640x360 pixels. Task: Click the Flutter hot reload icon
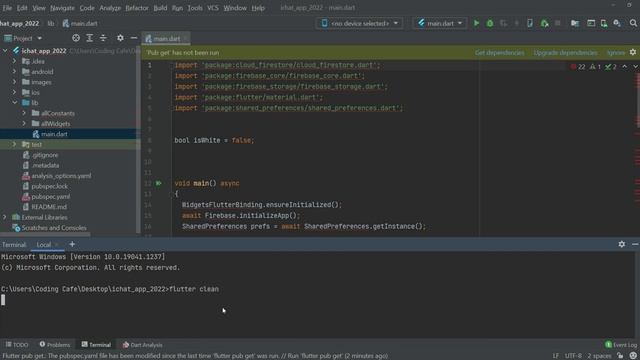(516, 23)
